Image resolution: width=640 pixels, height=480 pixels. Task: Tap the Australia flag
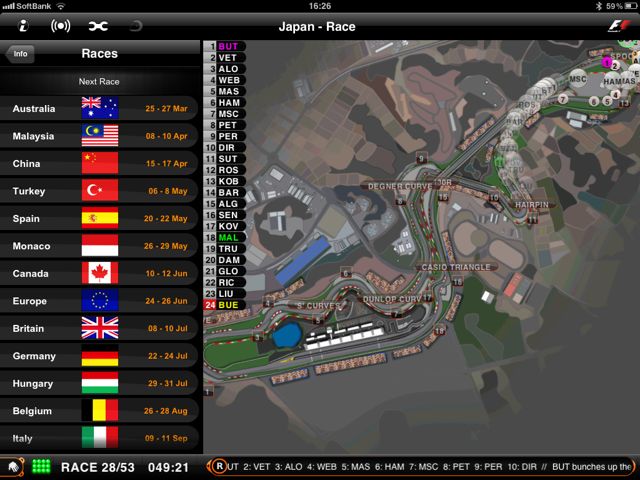[100, 109]
